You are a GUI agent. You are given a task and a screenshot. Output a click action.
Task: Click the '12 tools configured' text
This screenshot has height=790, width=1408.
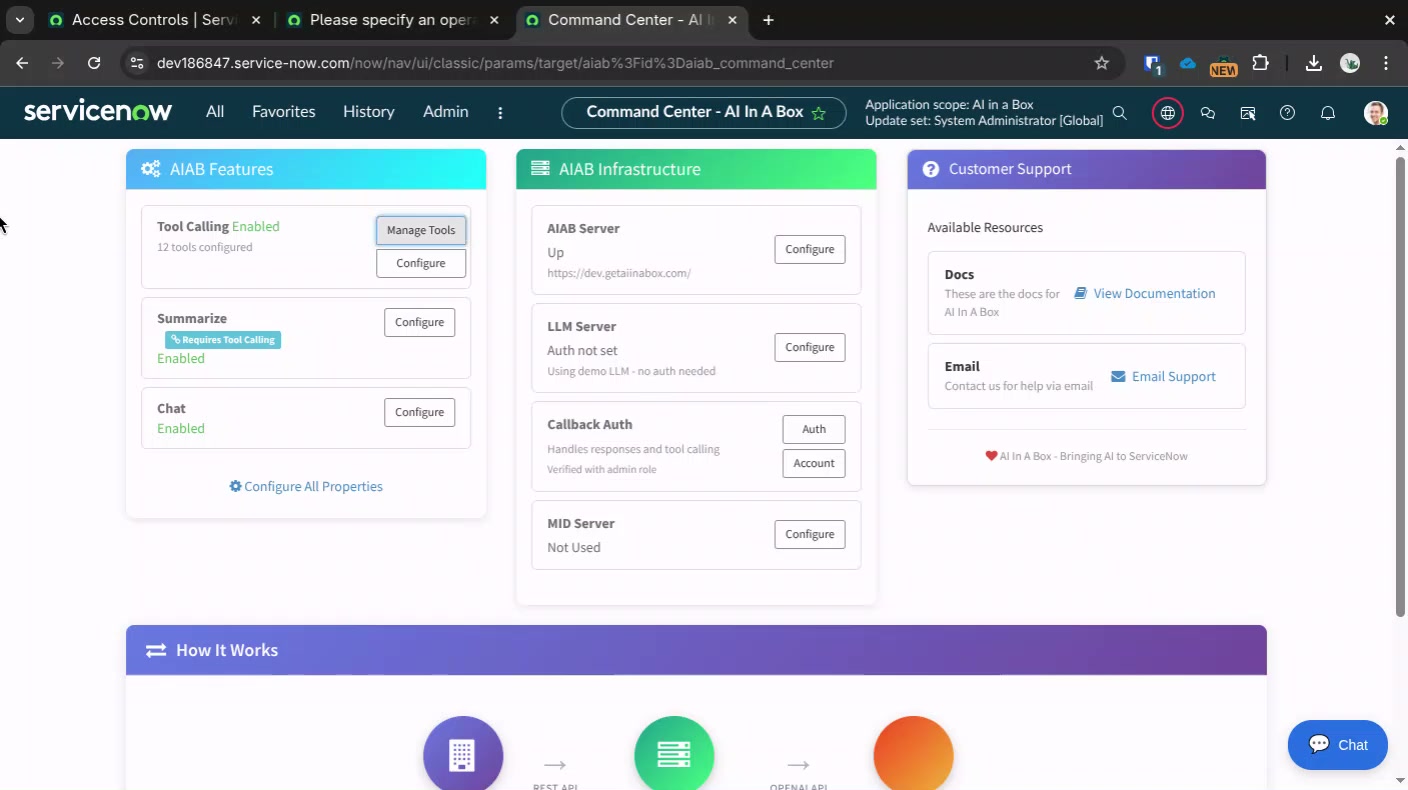click(205, 247)
